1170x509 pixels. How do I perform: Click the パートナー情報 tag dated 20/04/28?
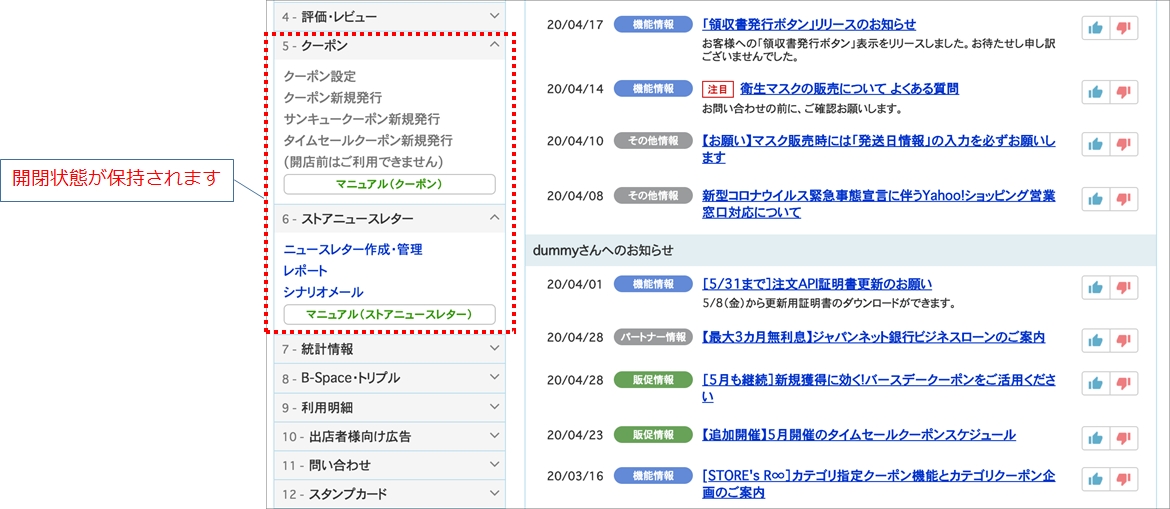652,337
